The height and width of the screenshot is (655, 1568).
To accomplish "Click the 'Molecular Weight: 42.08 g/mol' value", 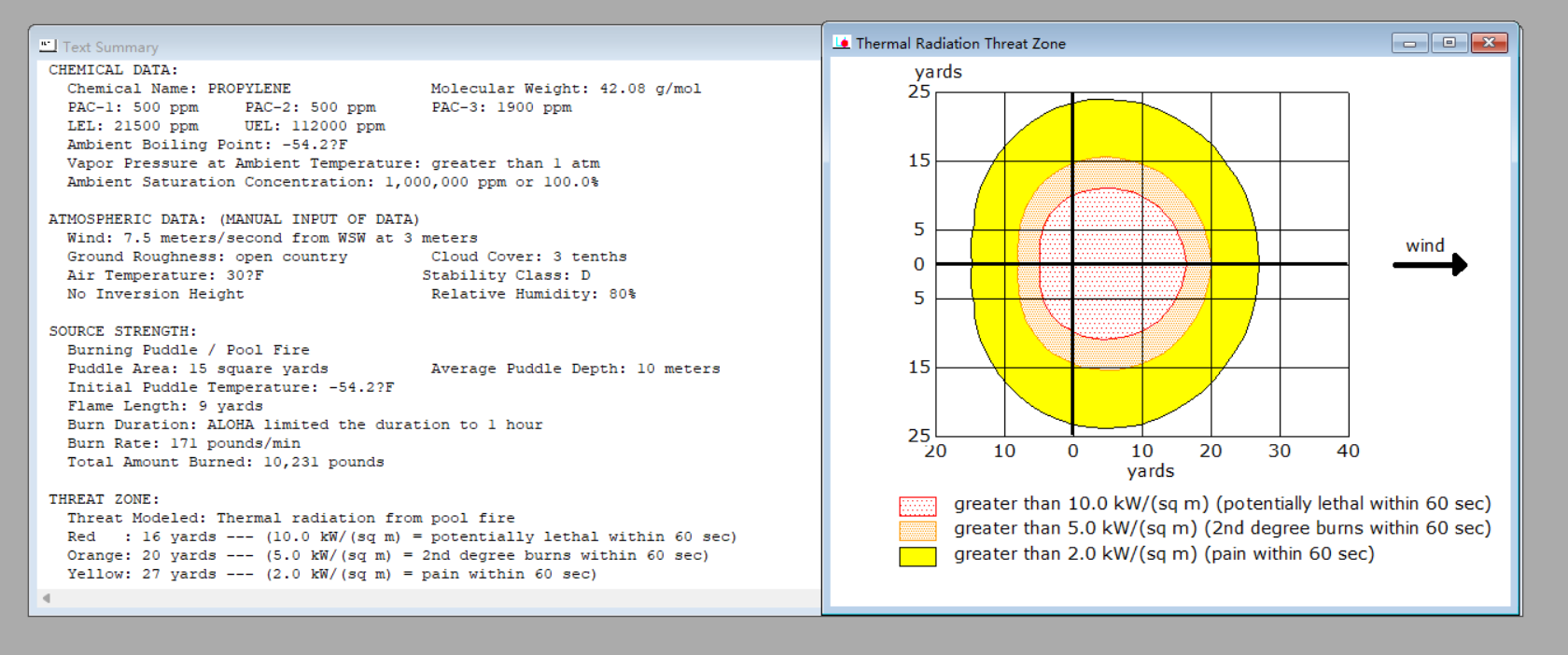I will tap(566, 89).
